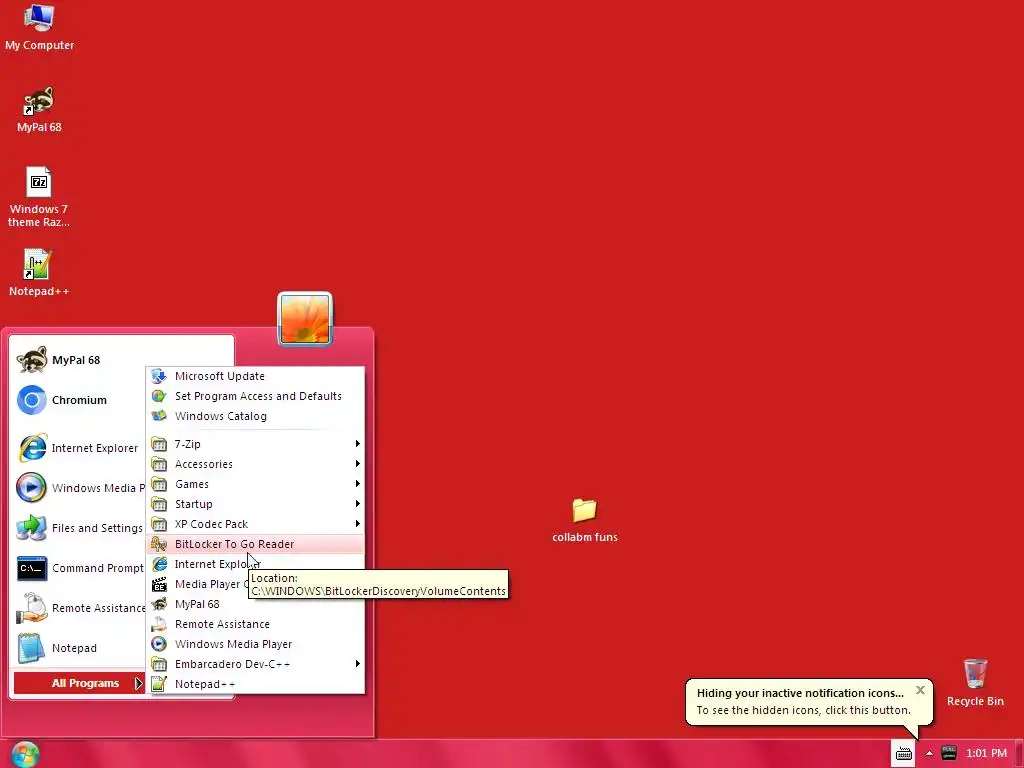Image resolution: width=1024 pixels, height=768 pixels.
Task: Open Notepad++ desktop shortcut icon
Action: coord(39,273)
